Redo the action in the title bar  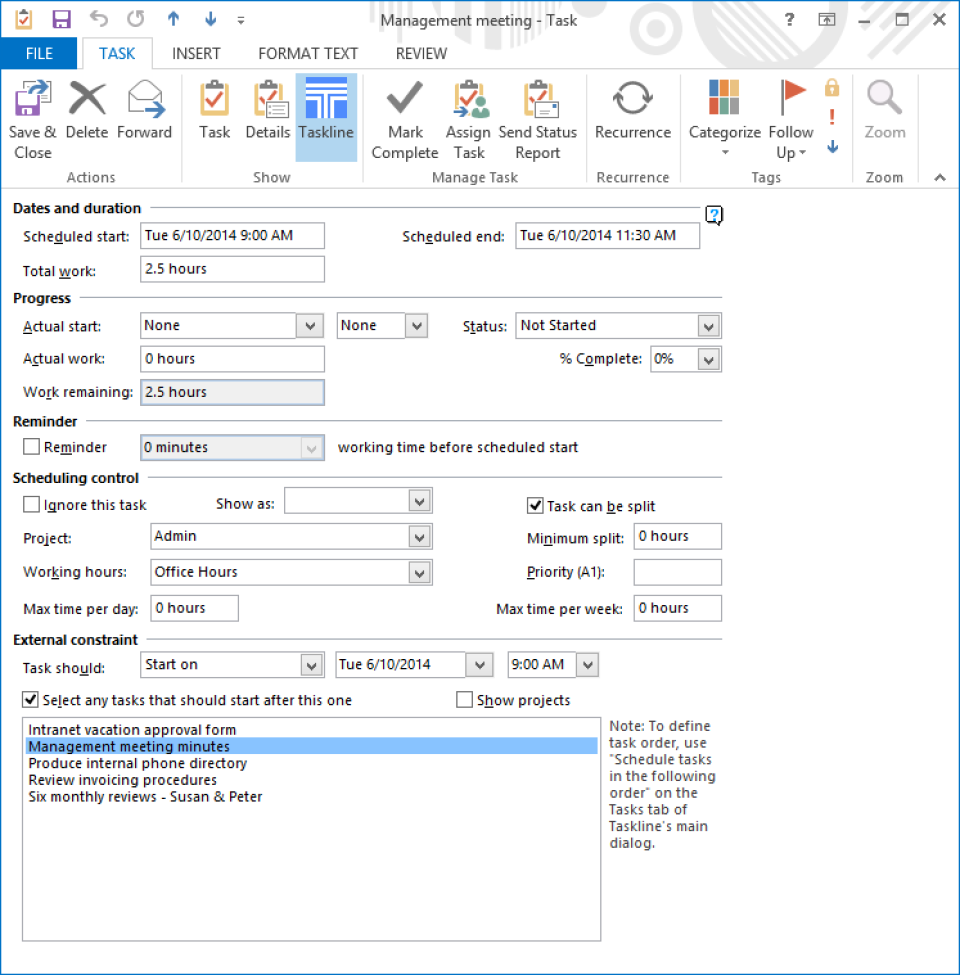(x=136, y=19)
